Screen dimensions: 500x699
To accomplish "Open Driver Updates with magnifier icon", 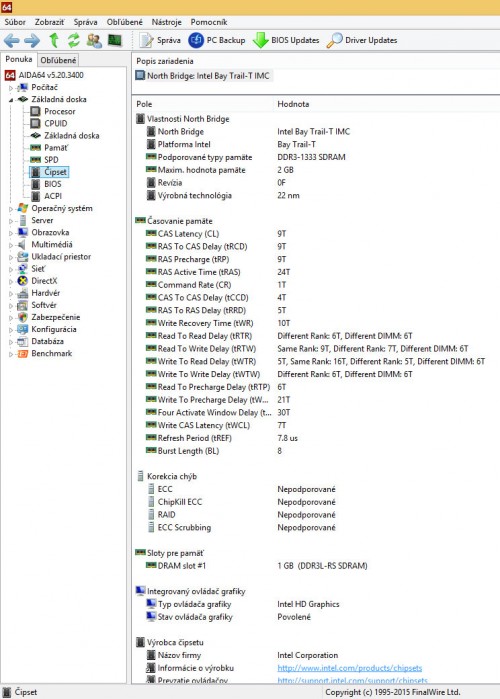I will pos(362,40).
